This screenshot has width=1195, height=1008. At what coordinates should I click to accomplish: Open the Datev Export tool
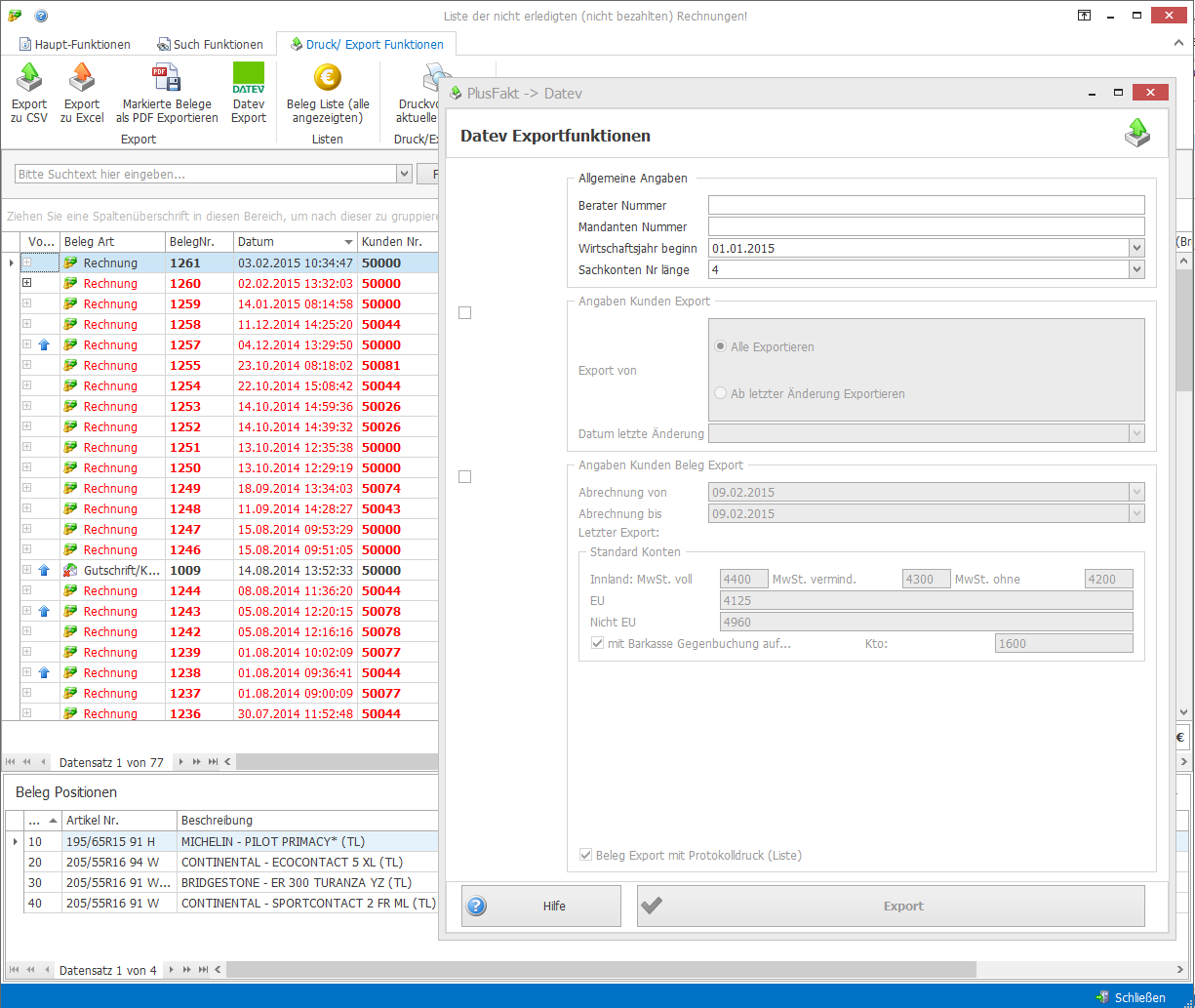(248, 94)
